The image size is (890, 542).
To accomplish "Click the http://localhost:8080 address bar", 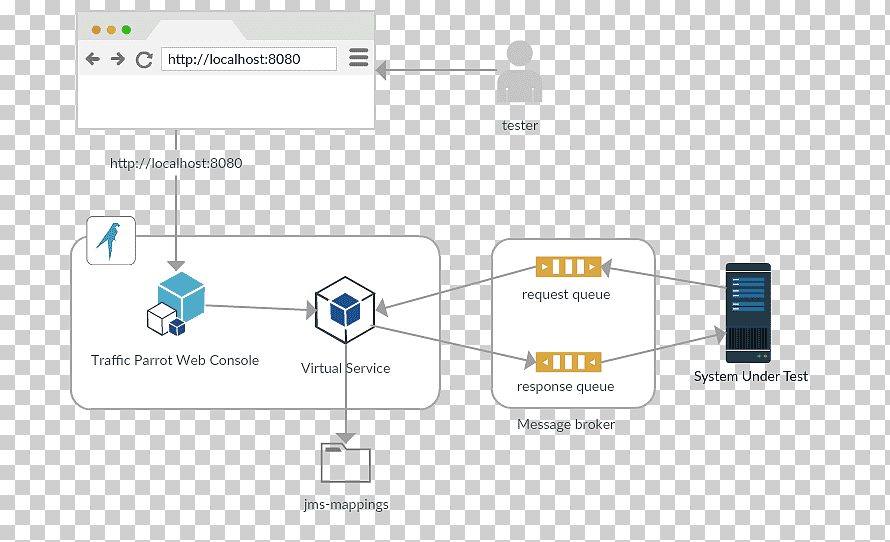I will pyautogui.click(x=249, y=59).
